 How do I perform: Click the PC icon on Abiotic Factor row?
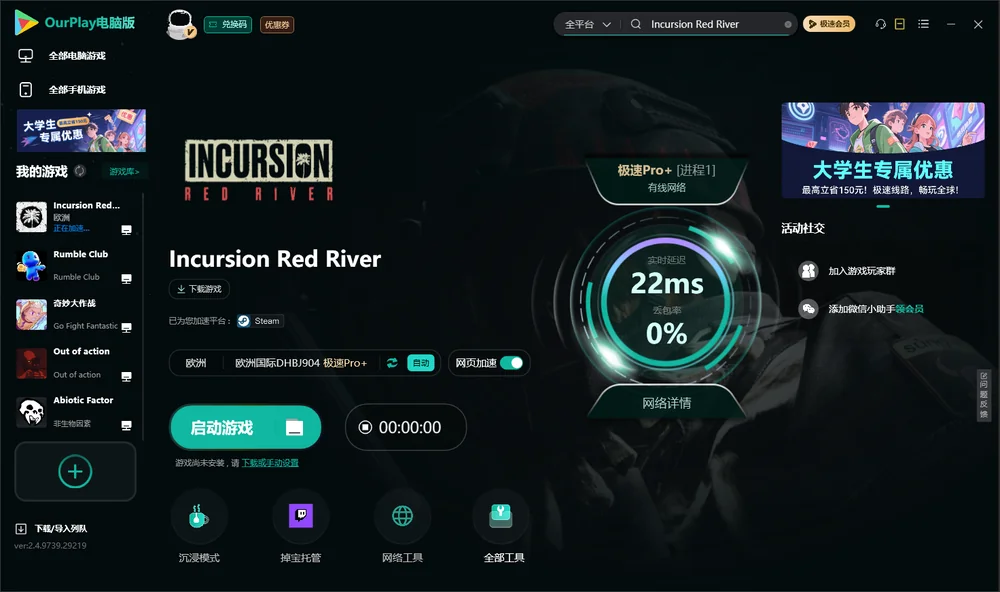[126, 426]
